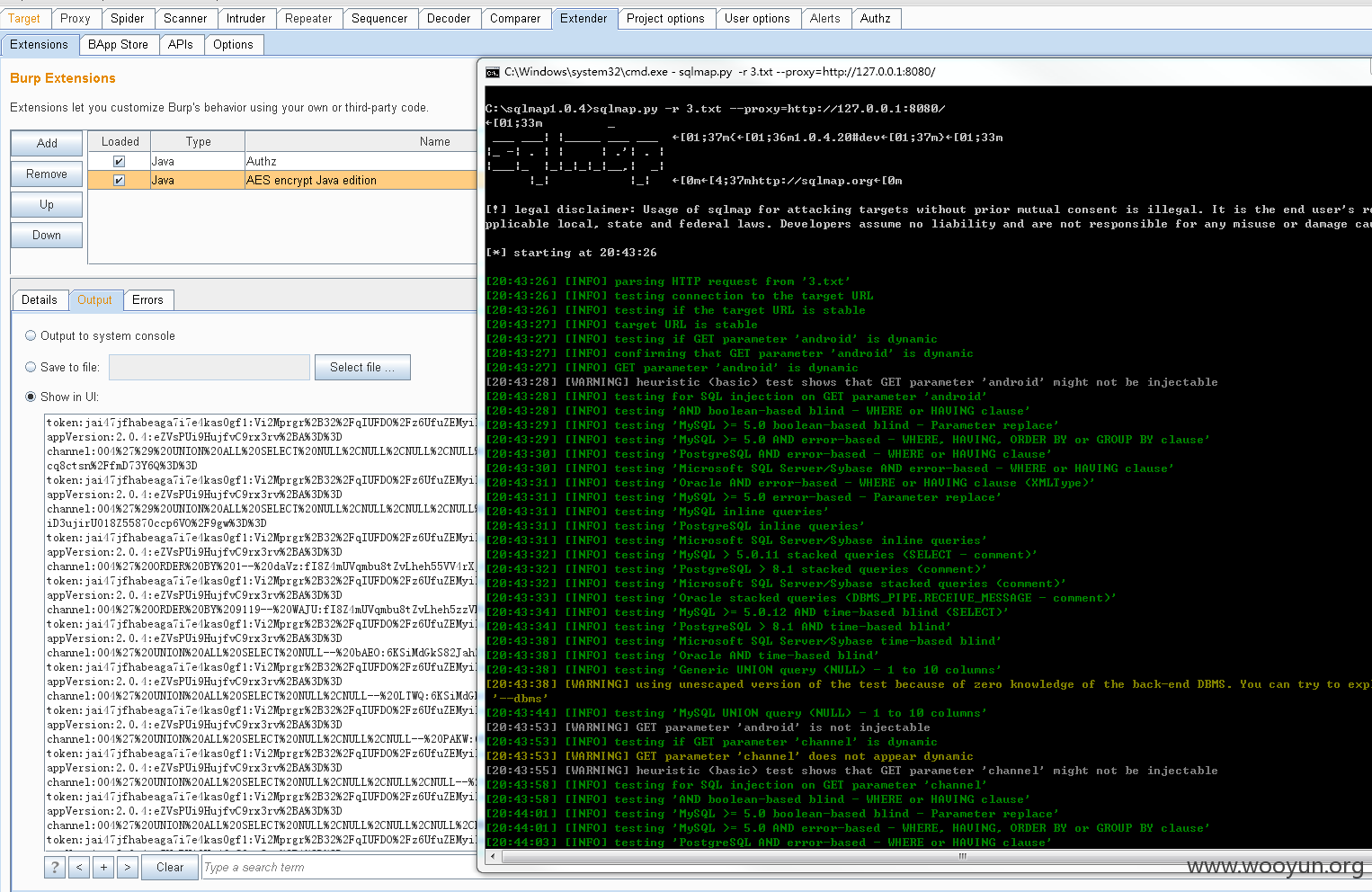Click 'target URL is stable' log line
This screenshot has height=892, width=1372.
(x=621, y=325)
